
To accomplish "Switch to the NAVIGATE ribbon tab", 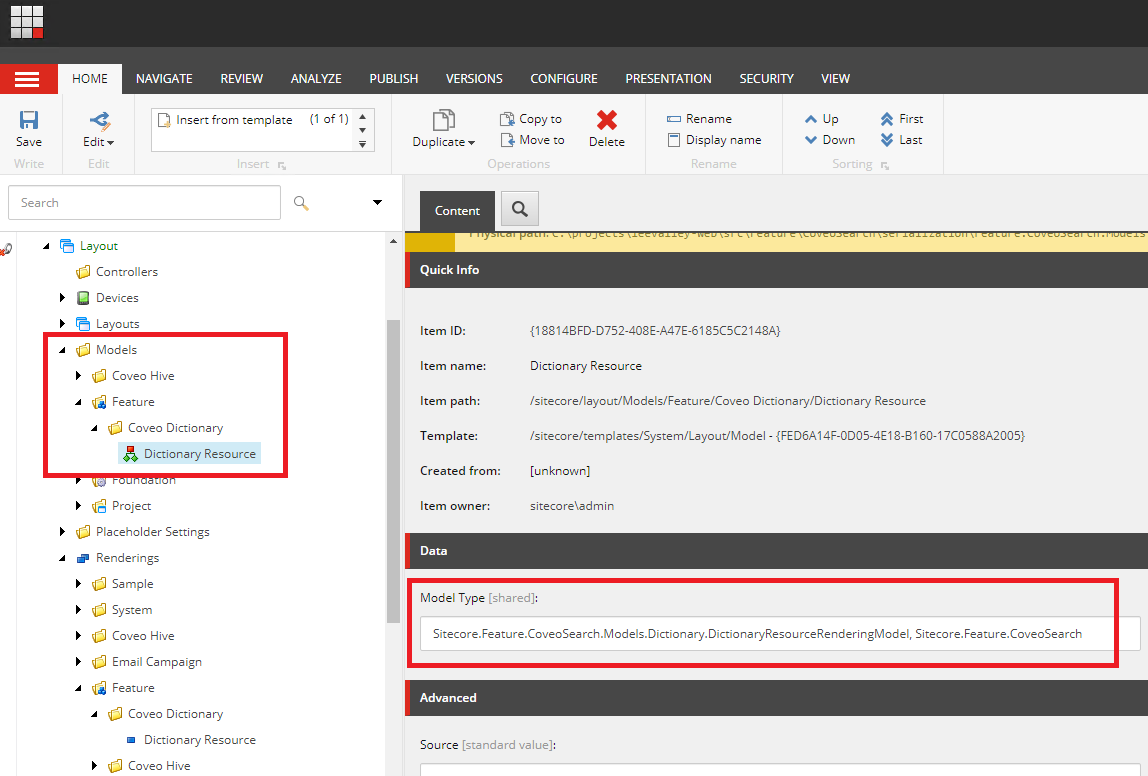I will click(164, 79).
